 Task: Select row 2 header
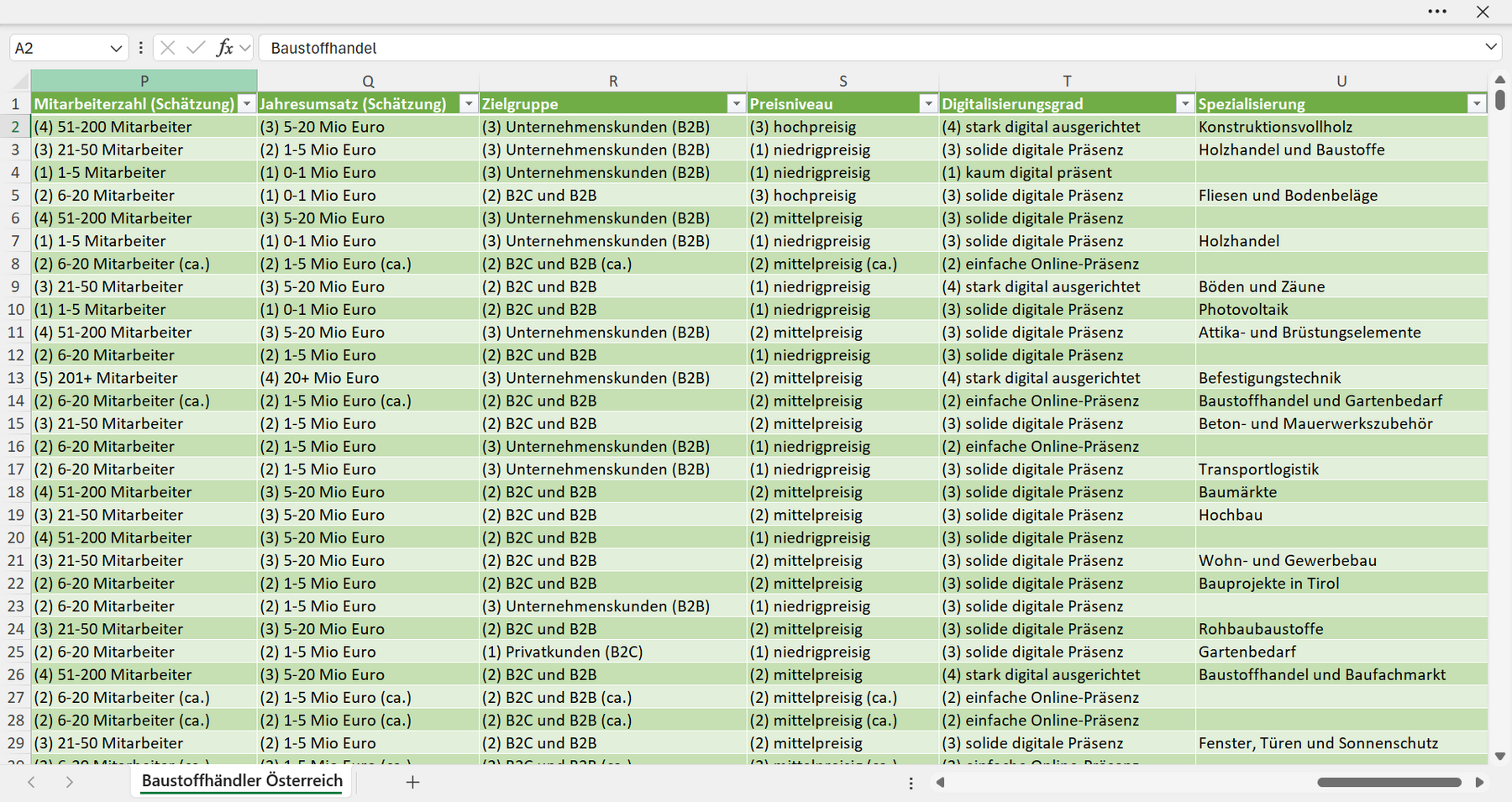pyautogui.click(x=15, y=127)
